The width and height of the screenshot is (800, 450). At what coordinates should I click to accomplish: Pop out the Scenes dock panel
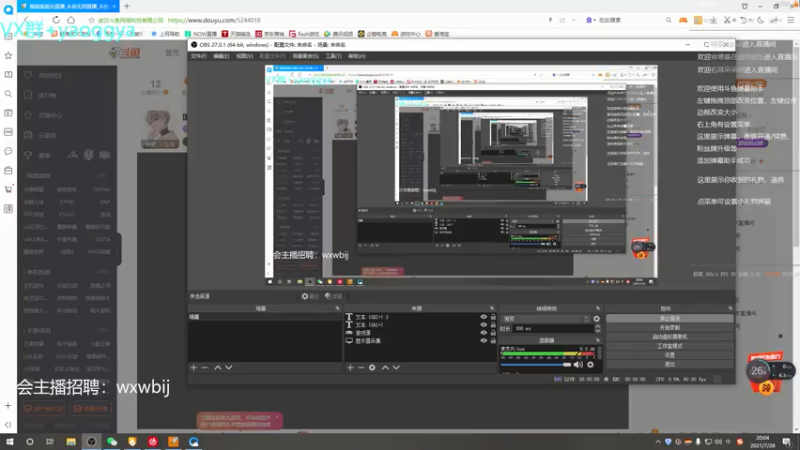tap(337, 308)
